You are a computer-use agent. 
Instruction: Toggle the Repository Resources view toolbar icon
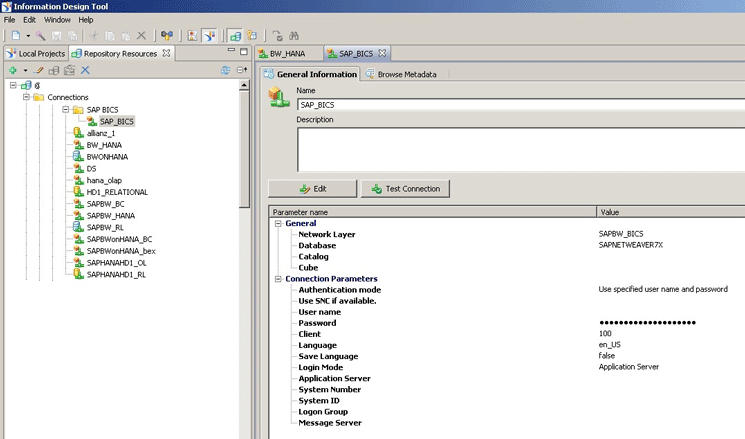(x=235, y=36)
